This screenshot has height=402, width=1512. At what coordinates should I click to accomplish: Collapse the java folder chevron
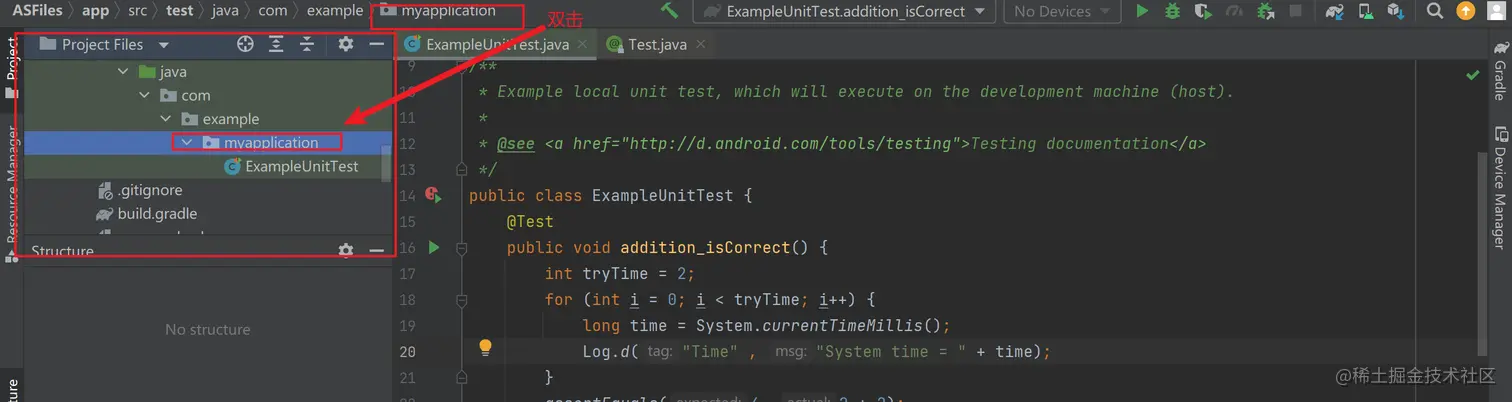coord(123,72)
